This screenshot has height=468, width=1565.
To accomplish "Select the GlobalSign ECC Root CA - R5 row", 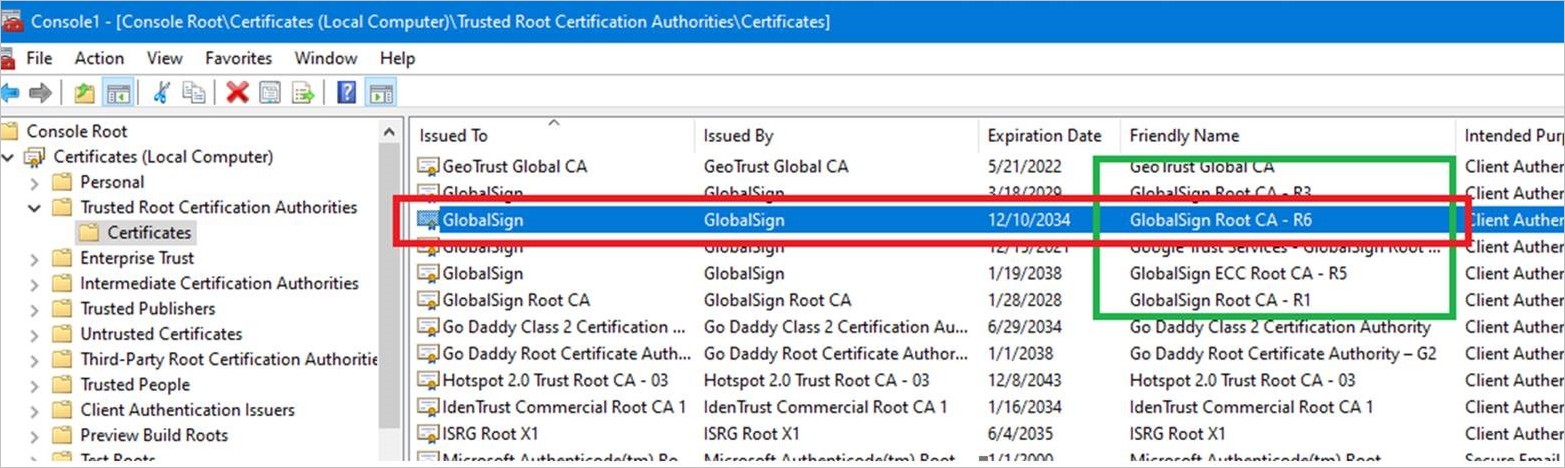I will [988, 273].
